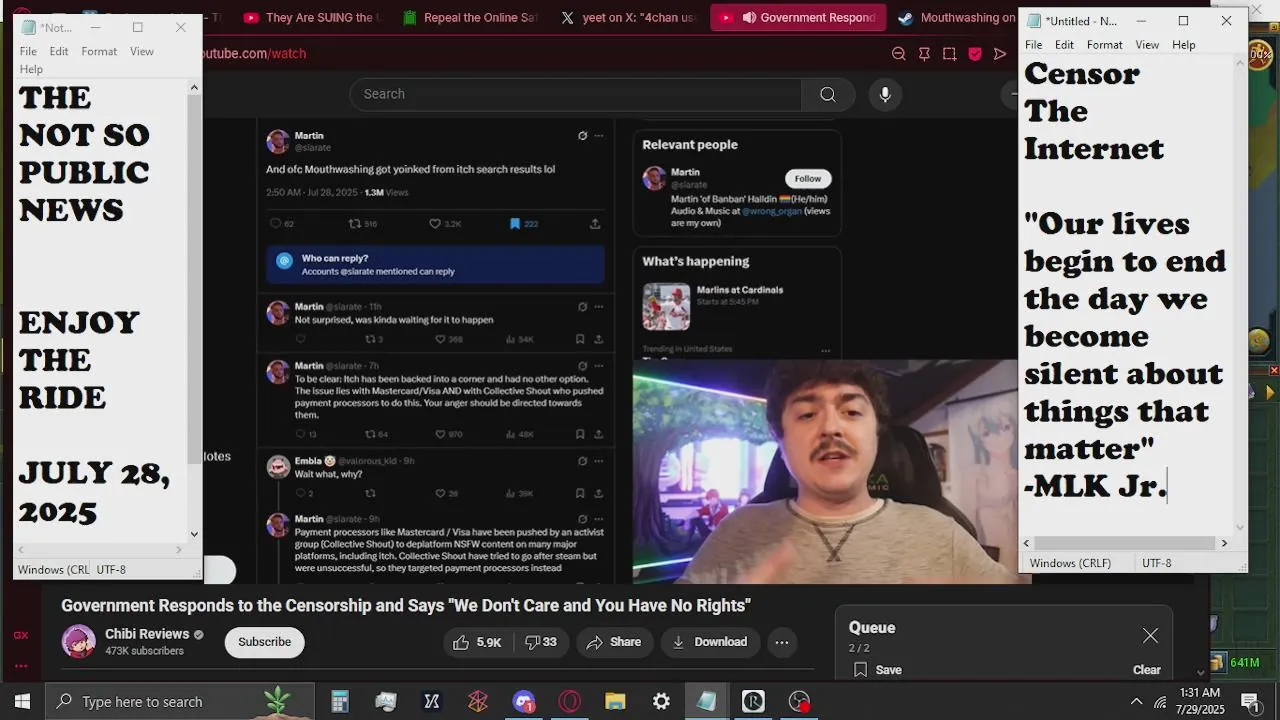Image resolution: width=1280 pixels, height=720 pixels.
Task: Open the Chibi Reviews channel avatar
Action: [x=79, y=641]
